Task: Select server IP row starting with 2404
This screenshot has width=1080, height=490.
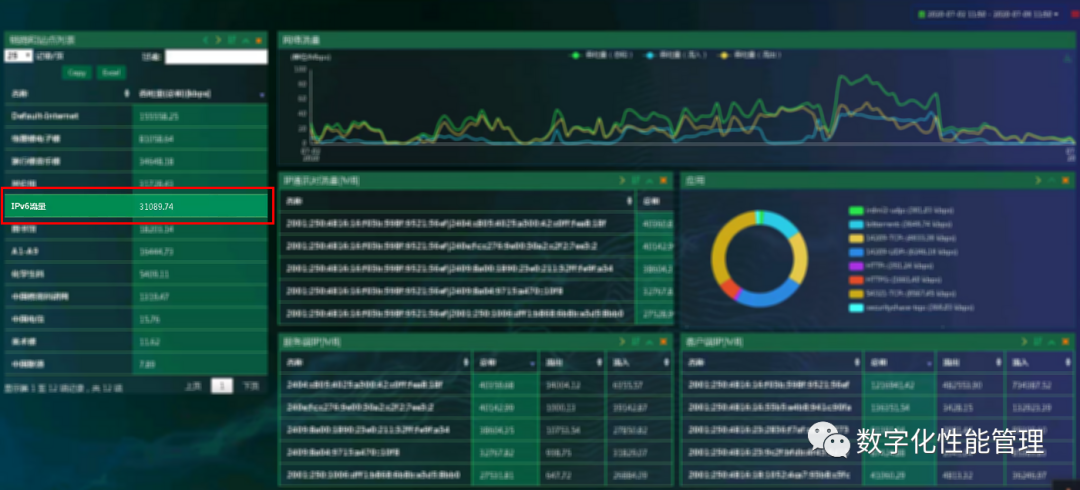Action: point(476,385)
